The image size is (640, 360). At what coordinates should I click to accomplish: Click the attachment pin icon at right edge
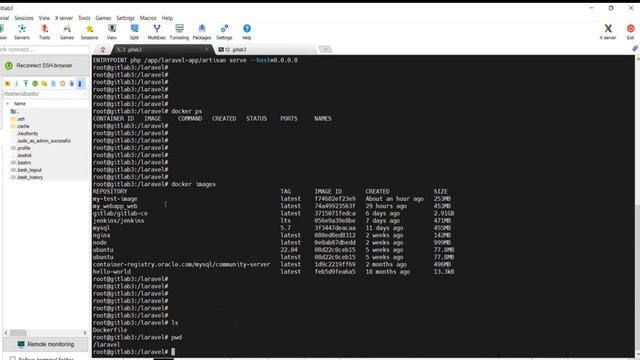[635, 49]
